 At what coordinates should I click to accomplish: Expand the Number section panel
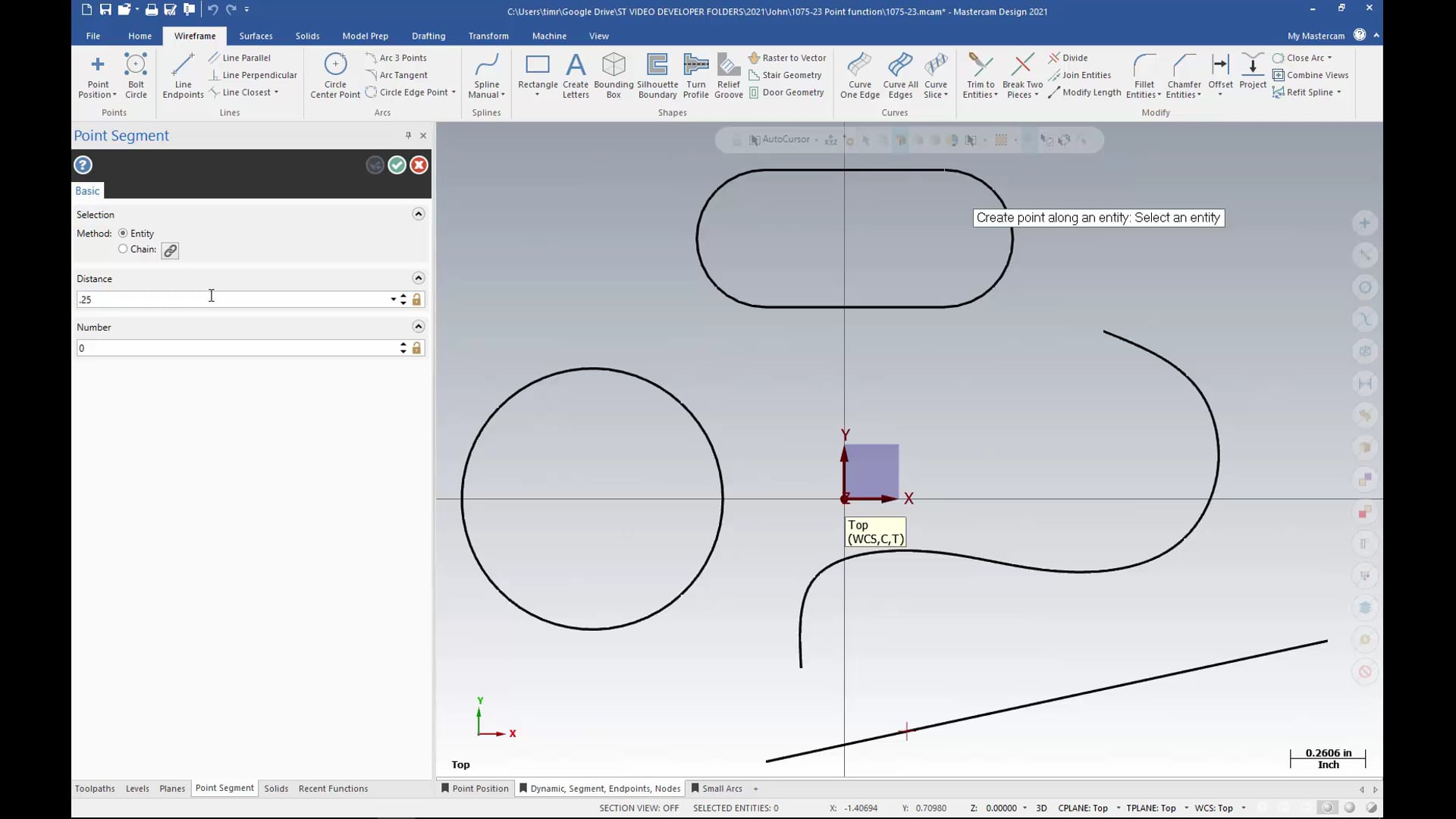point(418,327)
